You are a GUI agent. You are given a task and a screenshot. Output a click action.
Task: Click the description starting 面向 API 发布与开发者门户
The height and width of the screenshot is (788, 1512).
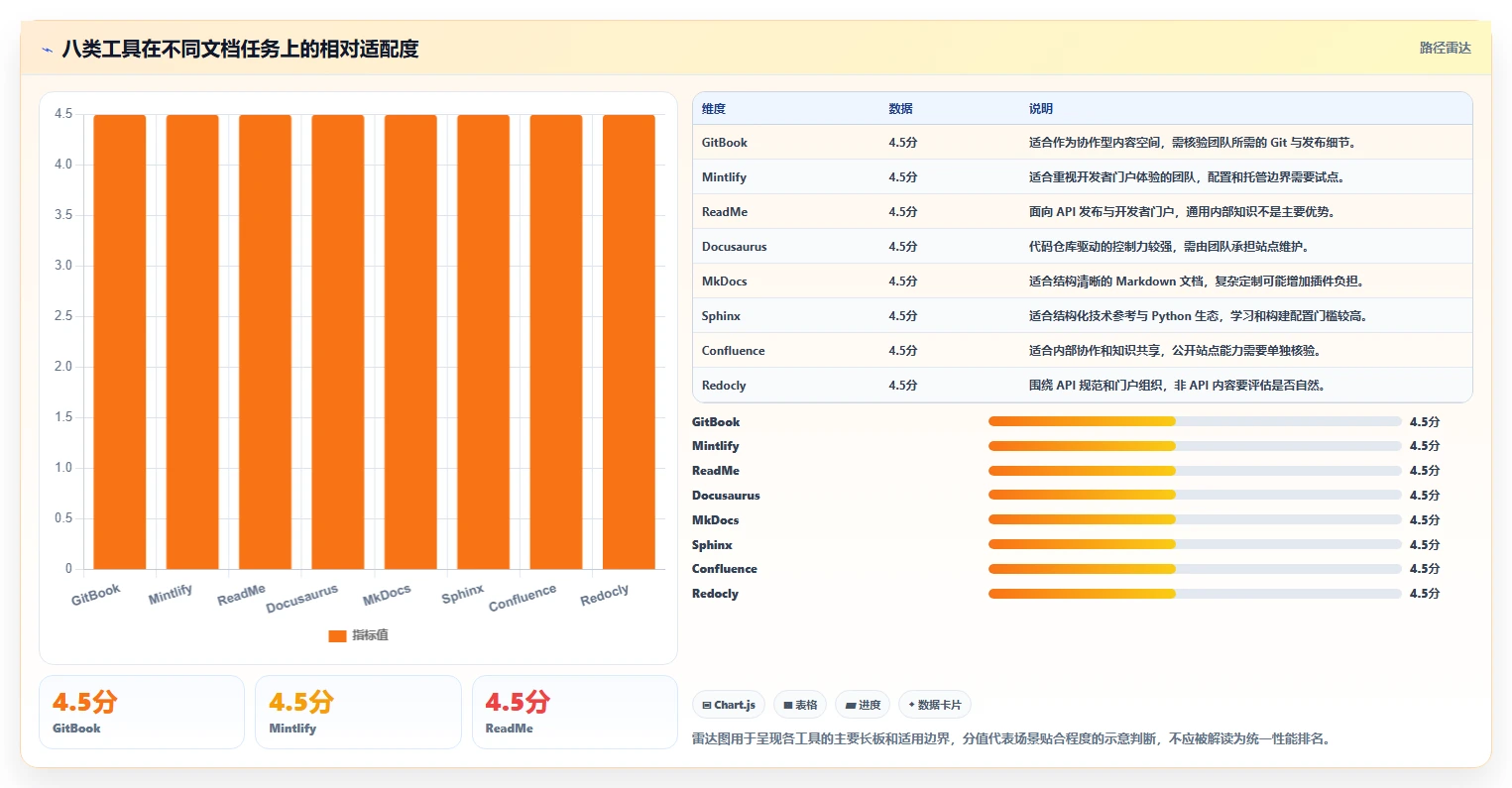[1182, 212]
